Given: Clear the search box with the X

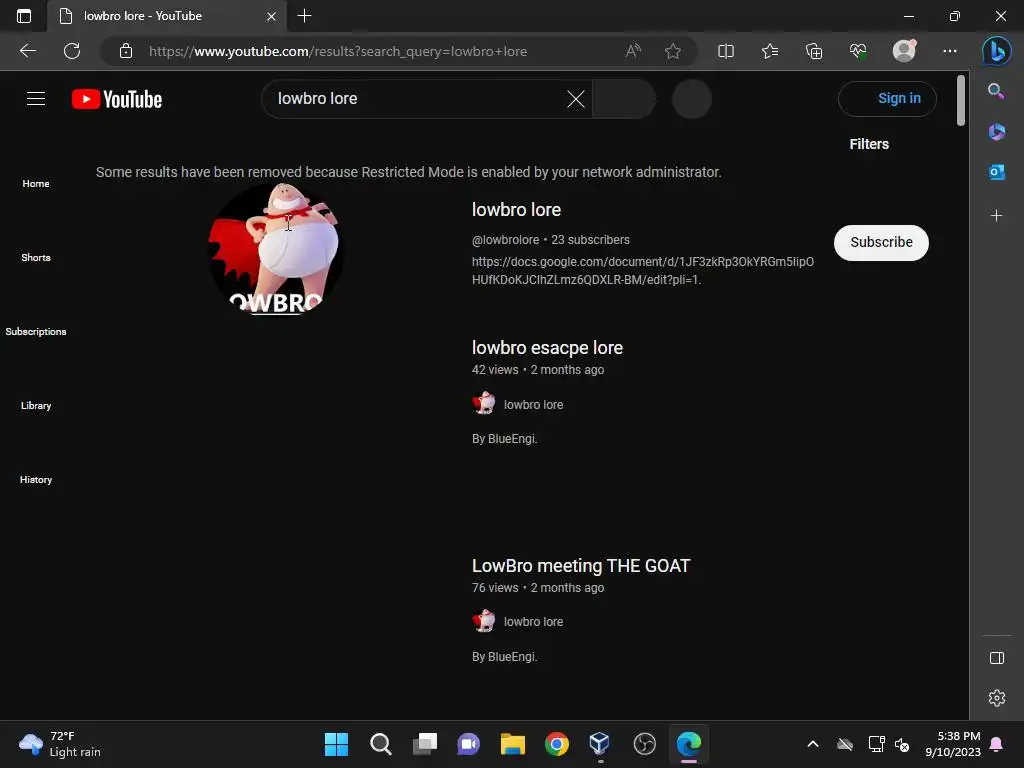Looking at the screenshot, I should point(575,99).
